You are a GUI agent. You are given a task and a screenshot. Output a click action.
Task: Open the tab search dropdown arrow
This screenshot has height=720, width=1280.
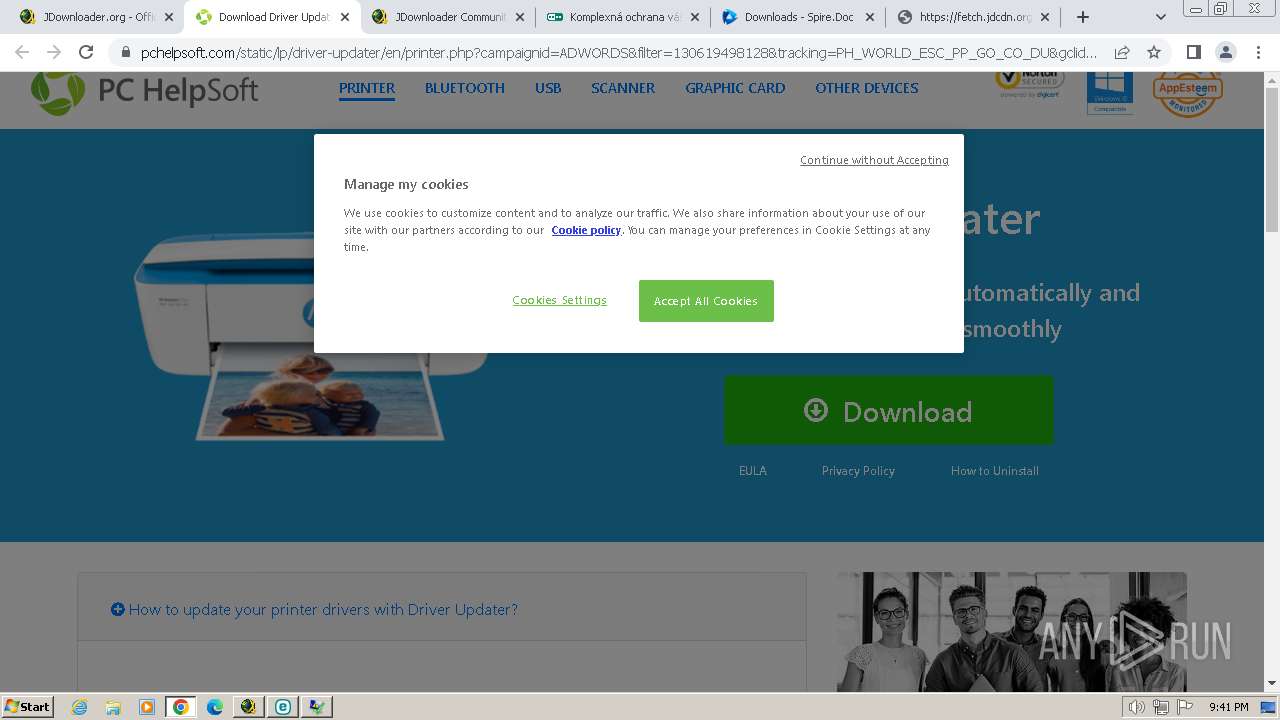pyautogui.click(x=1161, y=17)
